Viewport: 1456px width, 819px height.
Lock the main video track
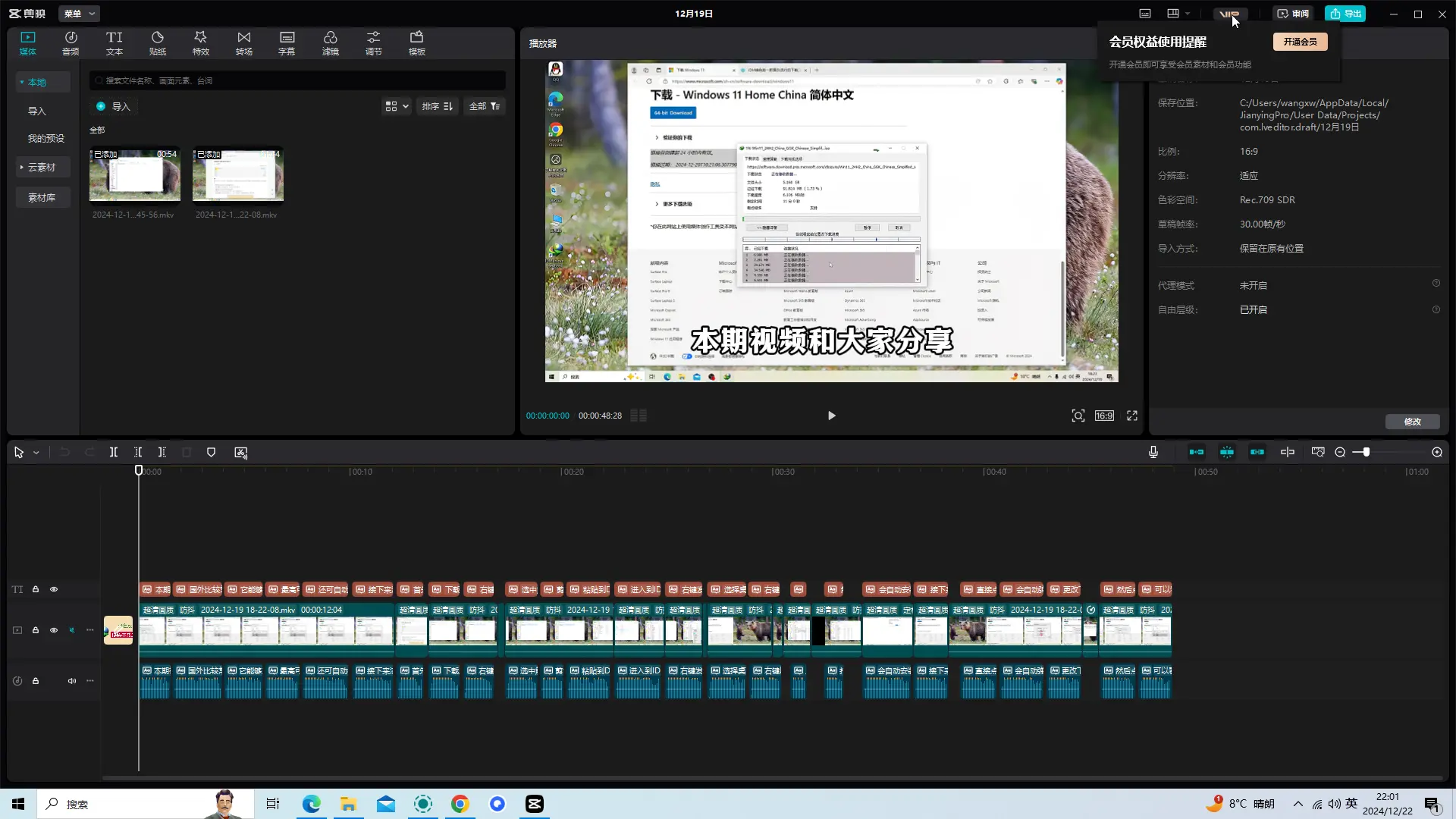[x=36, y=630]
